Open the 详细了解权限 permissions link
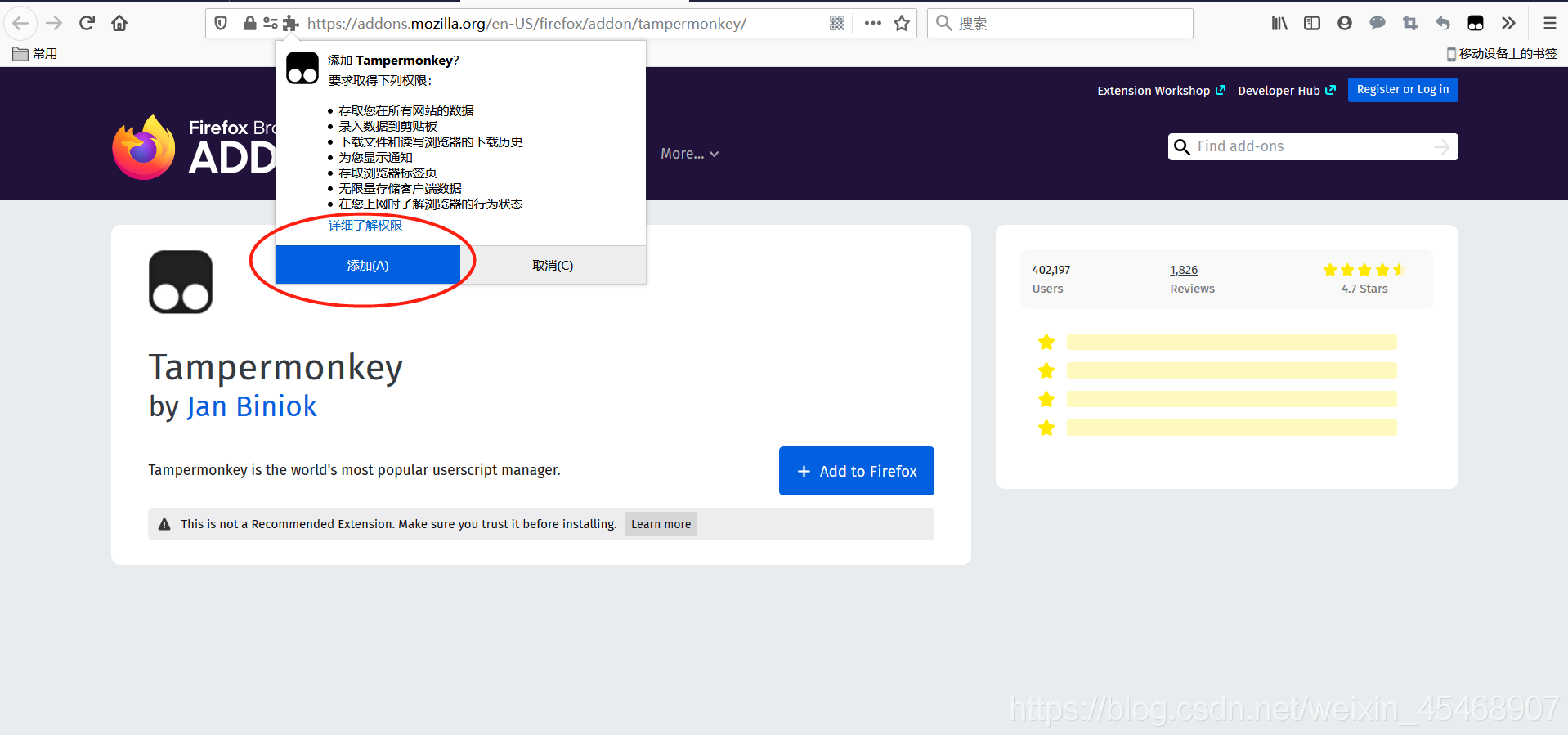 click(365, 225)
